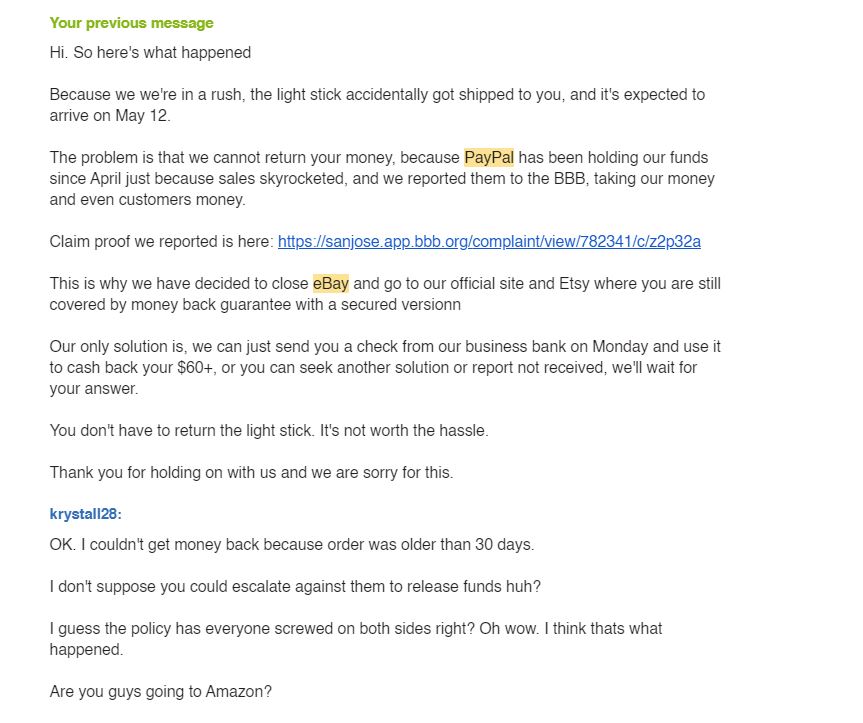This screenshot has height=723, width=863.
Task: Open the sanjose.app.bbb.org complaint link
Action: [489, 242]
